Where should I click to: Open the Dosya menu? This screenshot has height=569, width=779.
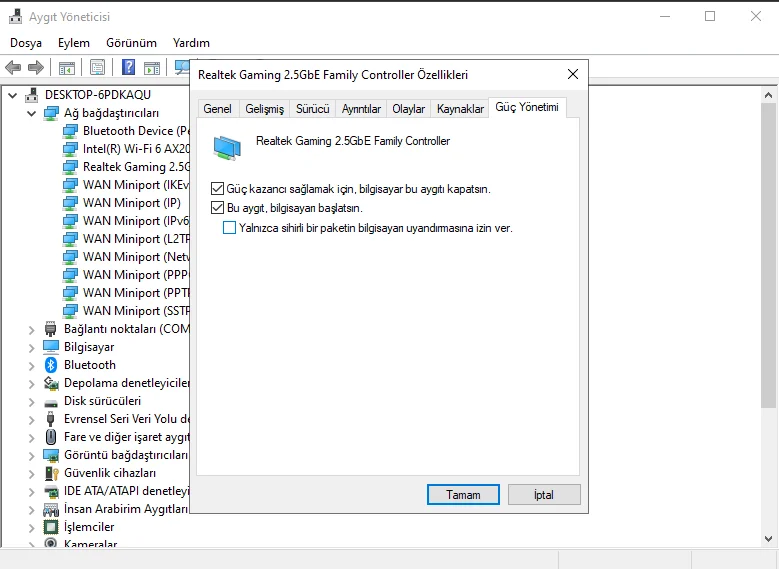26,43
